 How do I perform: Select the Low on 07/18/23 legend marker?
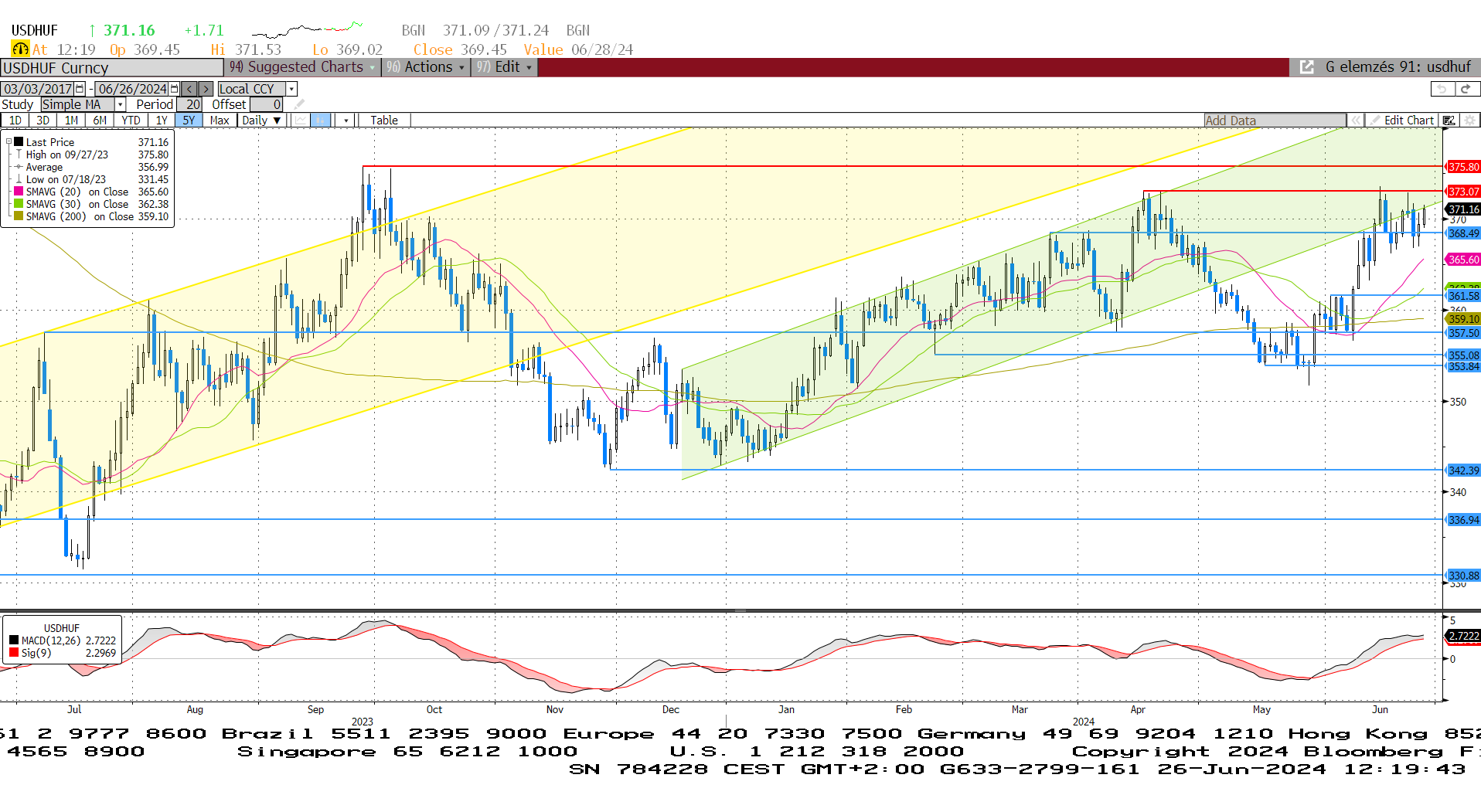19,179
